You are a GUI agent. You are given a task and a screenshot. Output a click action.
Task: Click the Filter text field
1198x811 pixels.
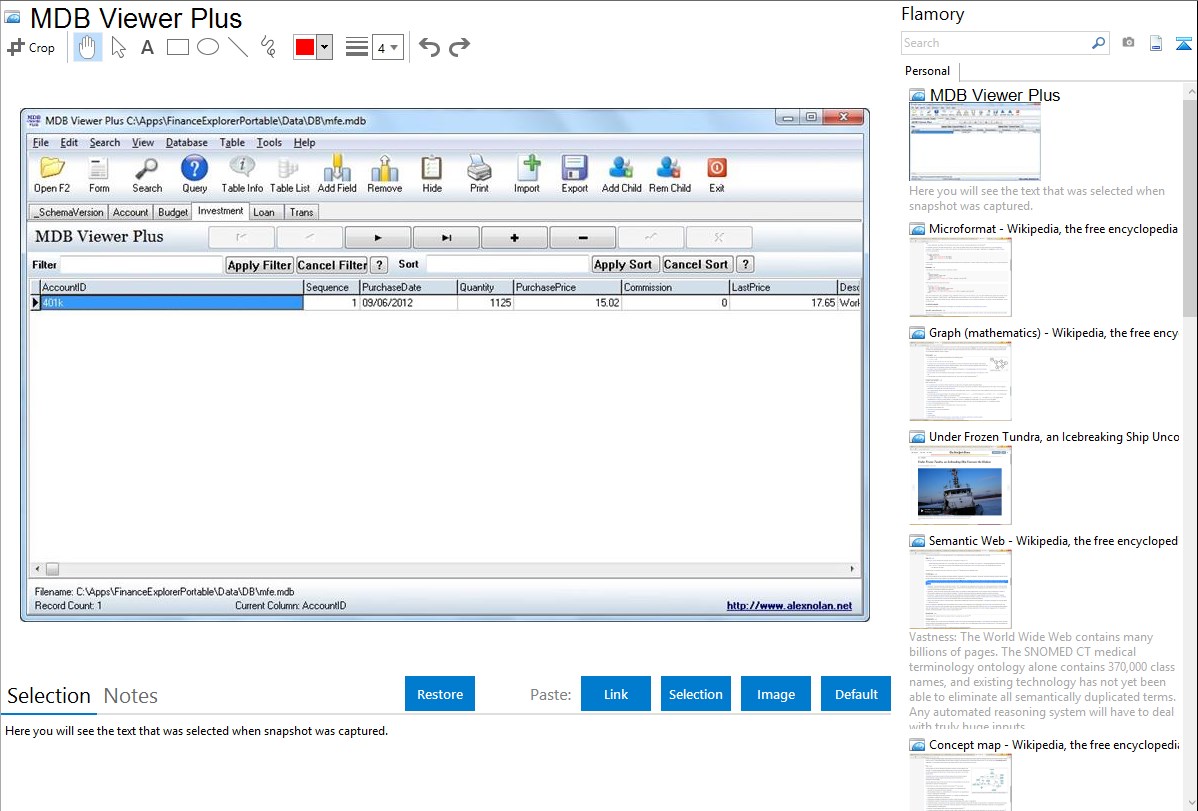pos(141,265)
